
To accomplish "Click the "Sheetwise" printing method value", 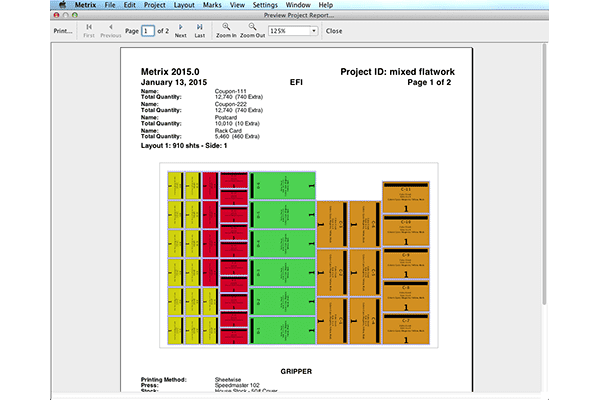I will [x=228, y=380].
